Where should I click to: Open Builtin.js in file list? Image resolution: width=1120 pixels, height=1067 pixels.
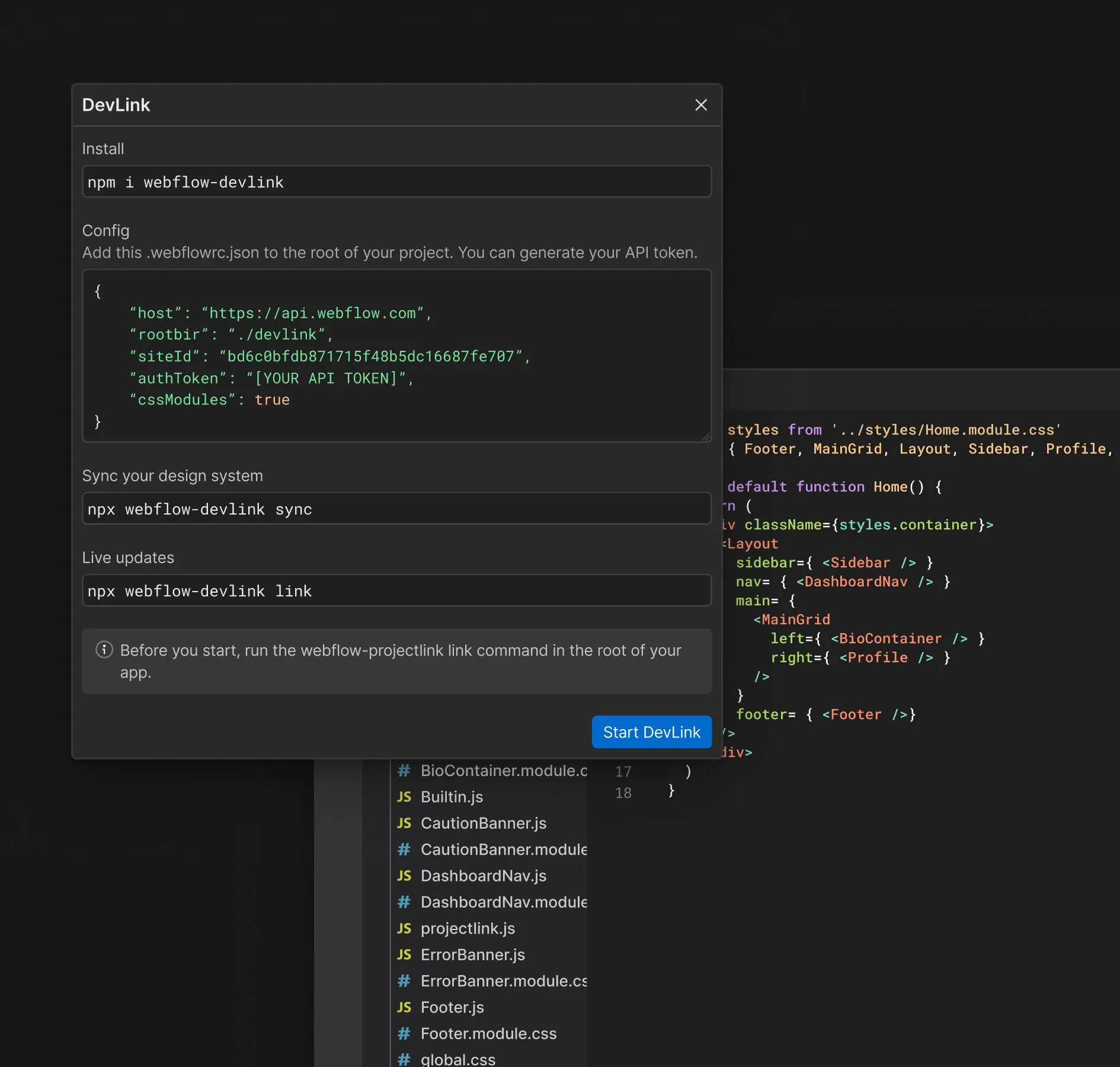click(452, 797)
